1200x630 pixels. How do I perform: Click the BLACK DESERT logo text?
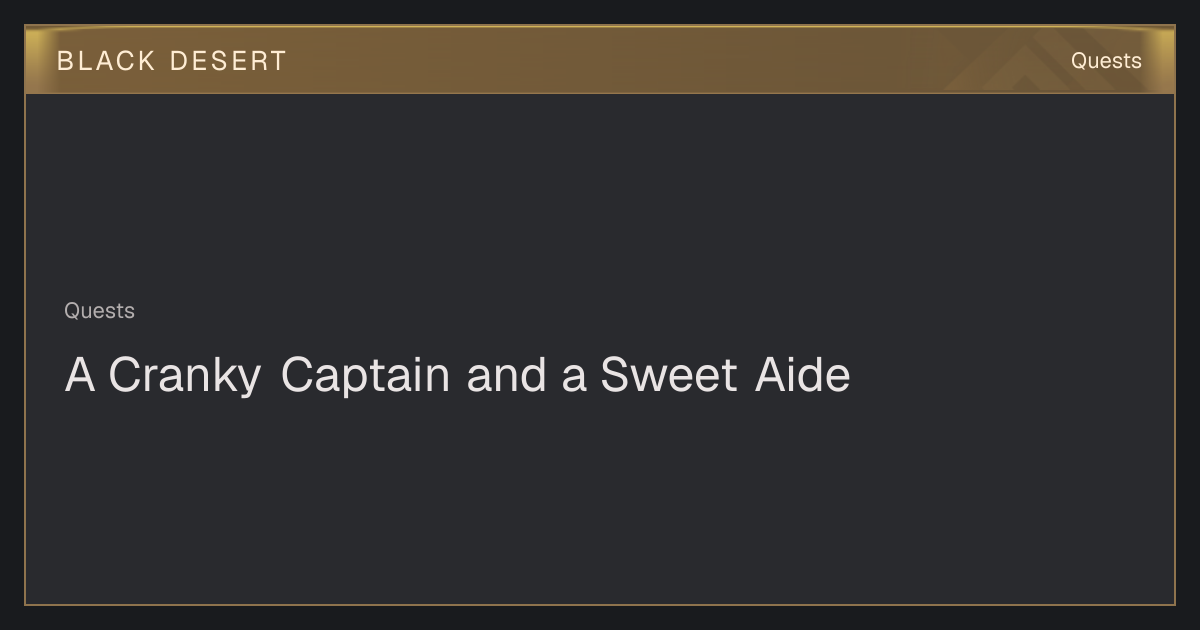pyautogui.click(x=171, y=61)
